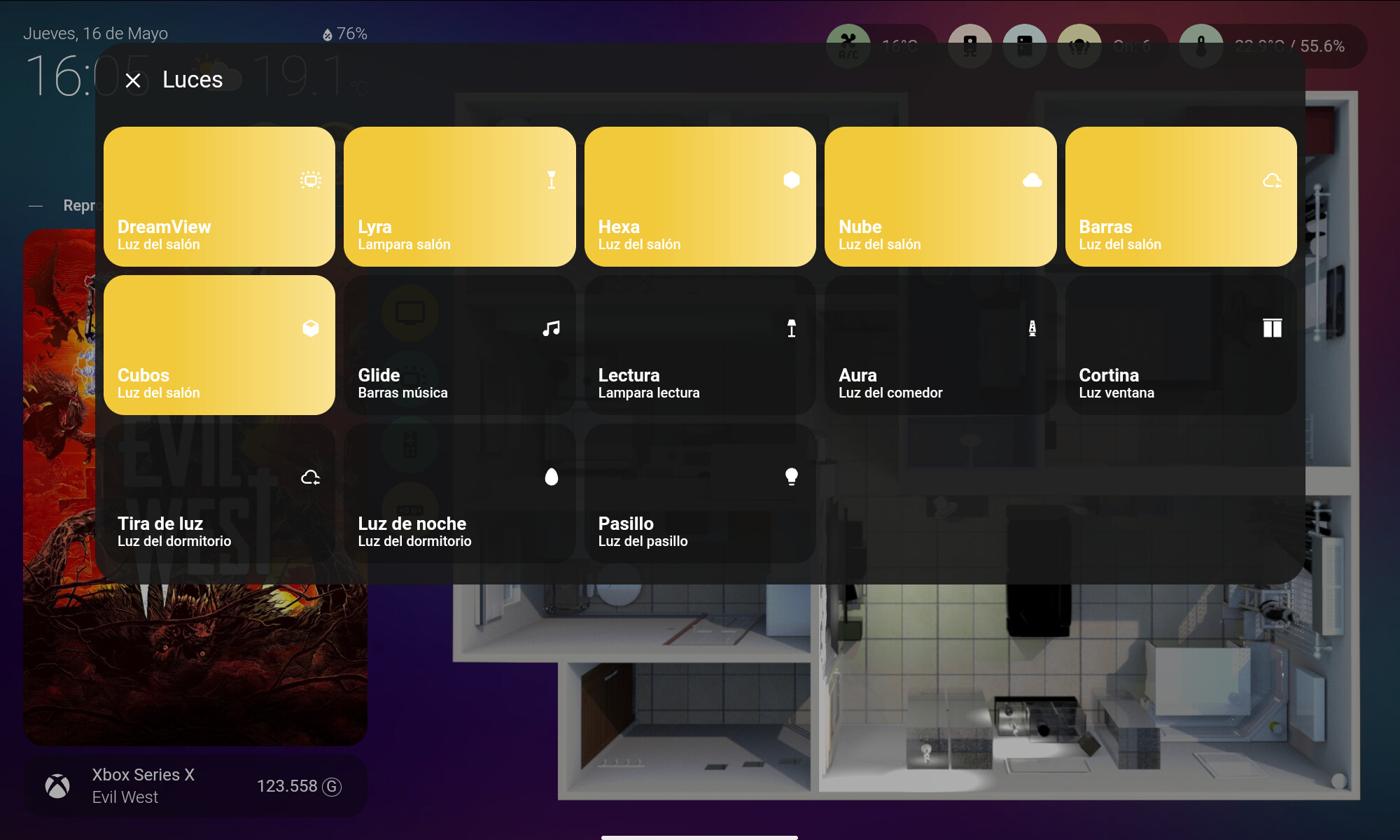Click the Lyra floor lamp icon
This screenshot has height=840, width=1400.
pyautogui.click(x=552, y=180)
